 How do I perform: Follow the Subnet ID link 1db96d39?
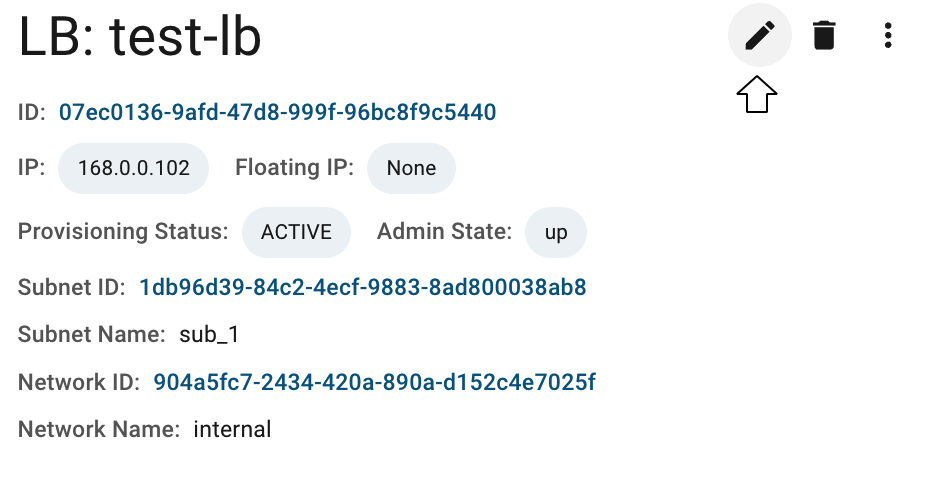362,287
